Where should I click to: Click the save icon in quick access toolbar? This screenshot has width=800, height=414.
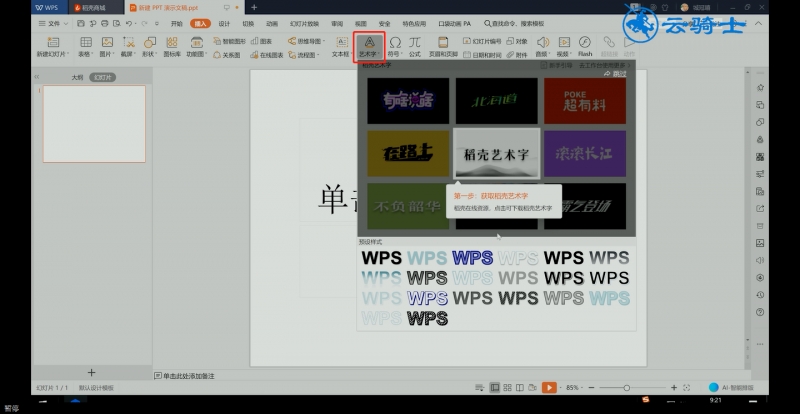click(81, 23)
